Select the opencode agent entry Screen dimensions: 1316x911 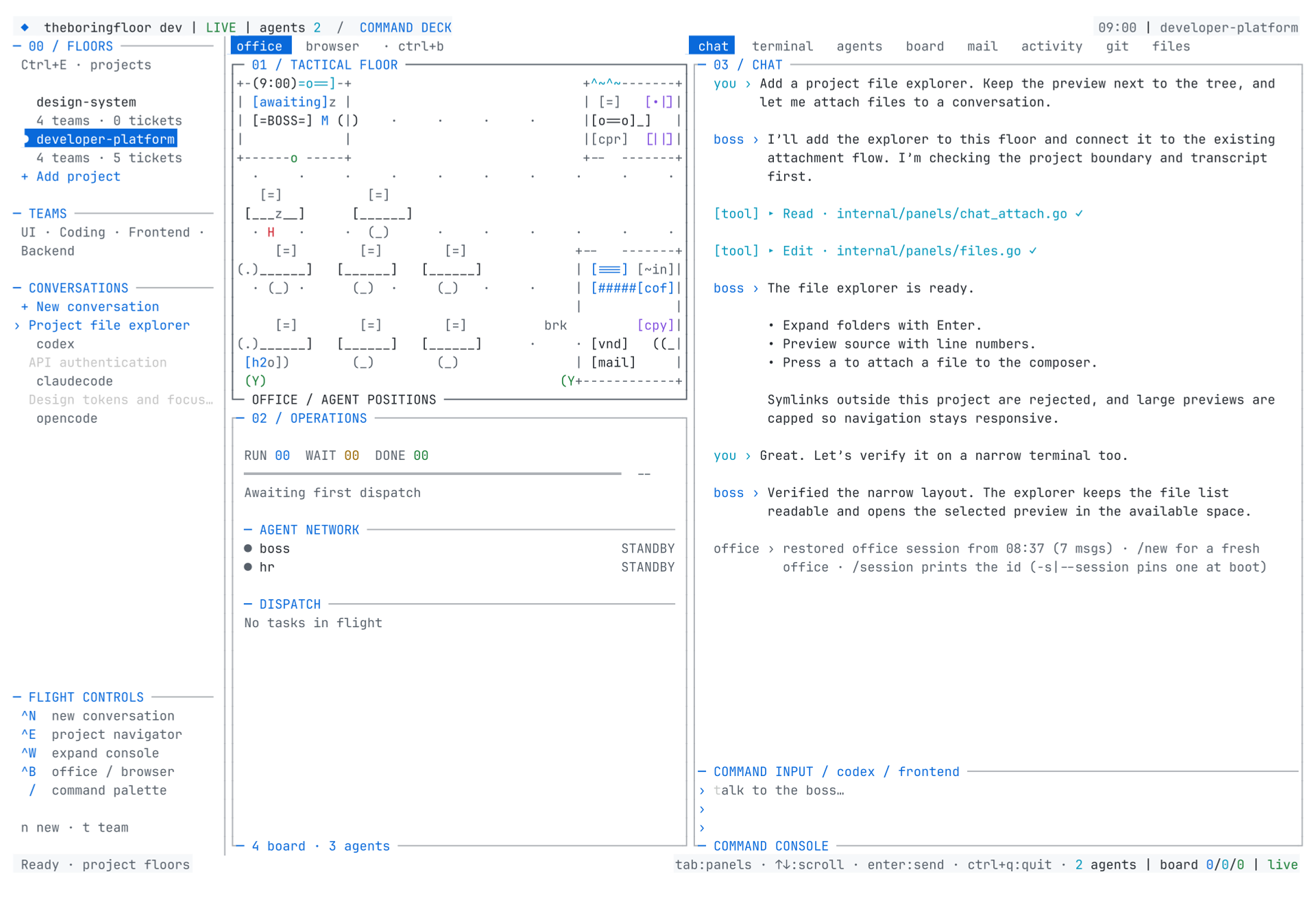pyautogui.click(x=67, y=418)
